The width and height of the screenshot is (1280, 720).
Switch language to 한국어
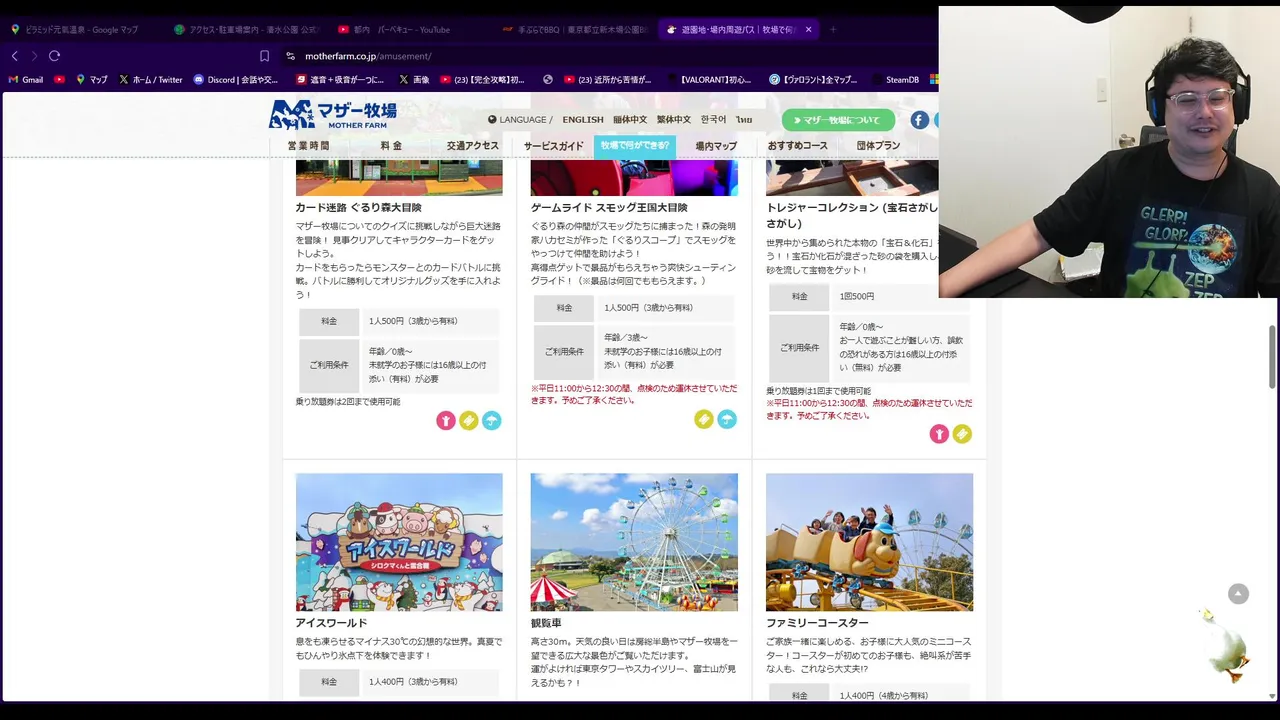(713, 120)
